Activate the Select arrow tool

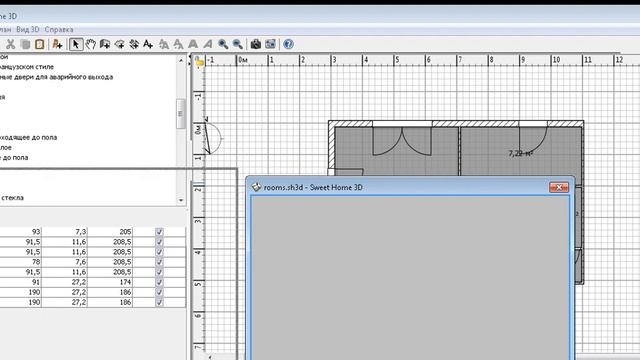click(x=76, y=44)
